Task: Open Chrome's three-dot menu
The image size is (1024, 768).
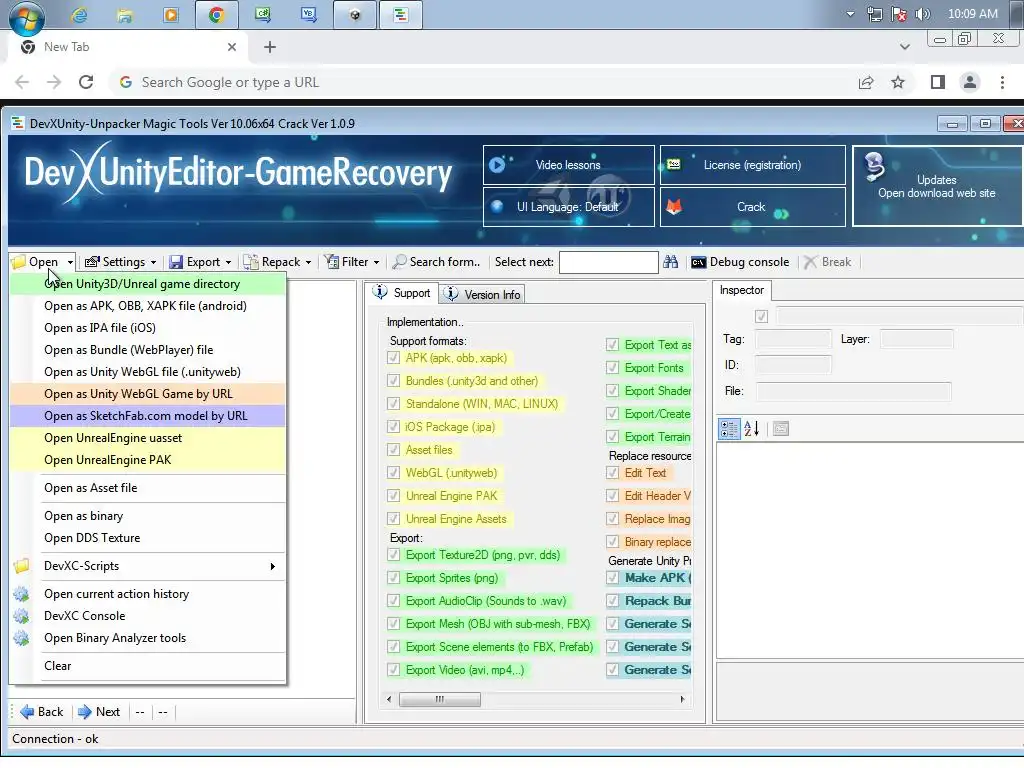Action: [1002, 82]
